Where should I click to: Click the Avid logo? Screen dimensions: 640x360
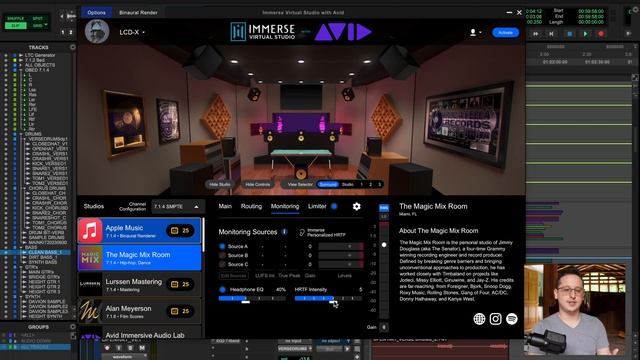(343, 32)
